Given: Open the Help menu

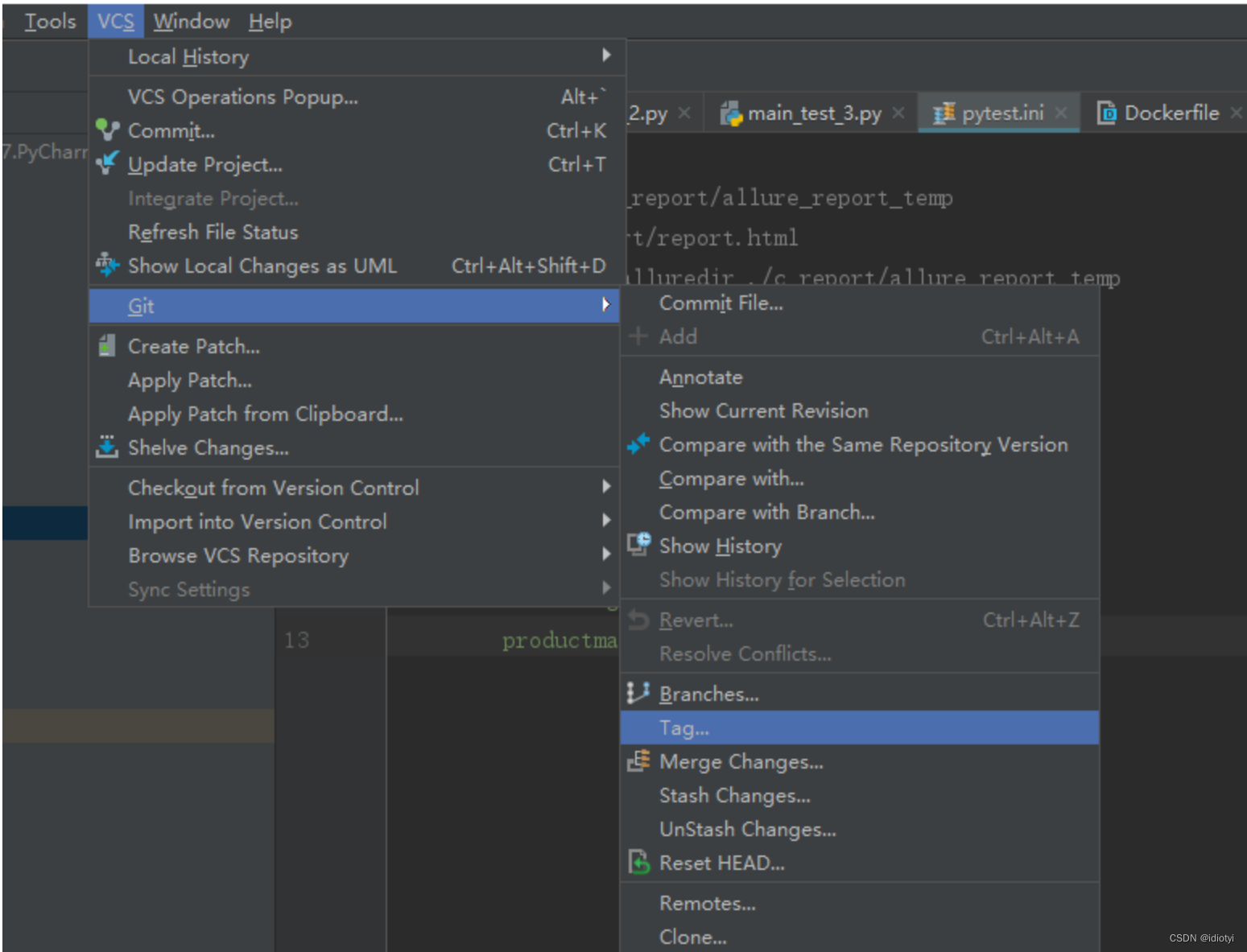Looking at the screenshot, I should click(x=270, y=22).
